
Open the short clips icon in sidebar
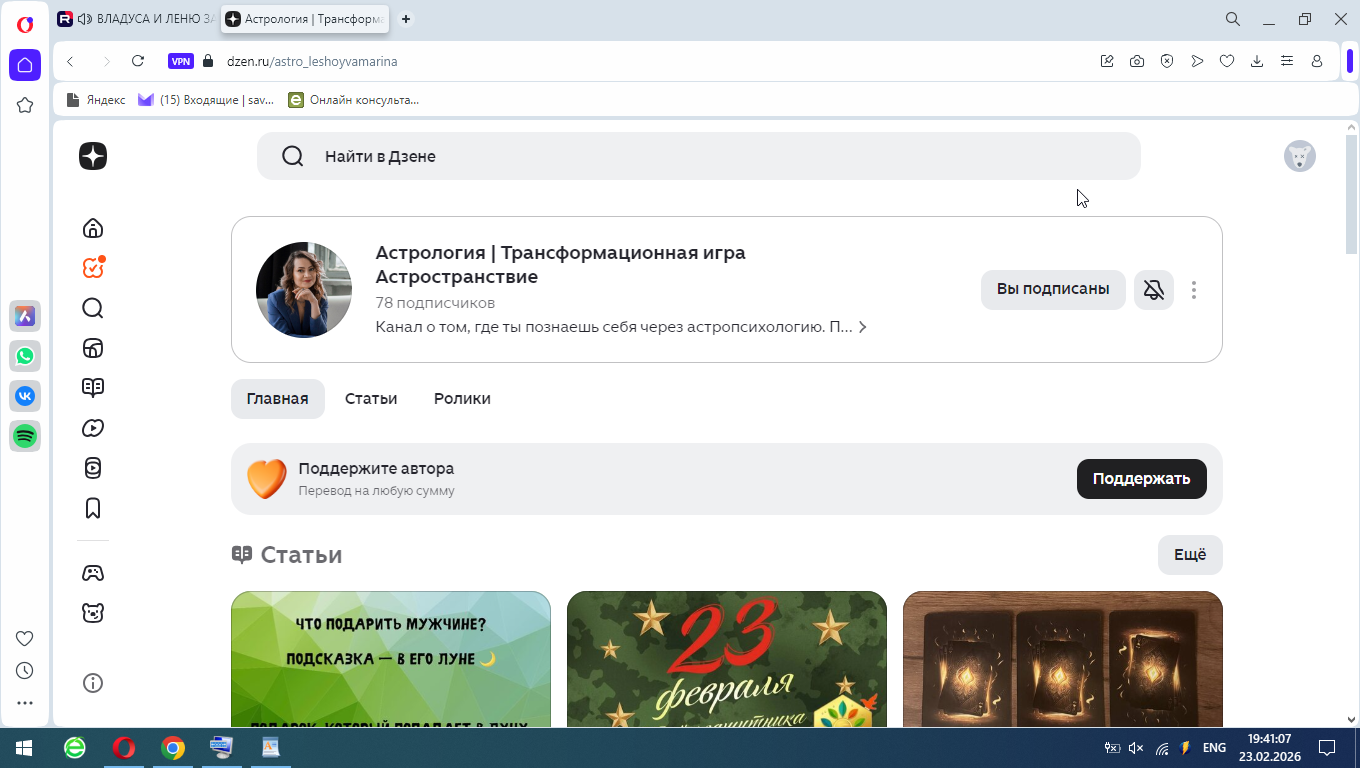pyautogui.click(x=93, y=468)
